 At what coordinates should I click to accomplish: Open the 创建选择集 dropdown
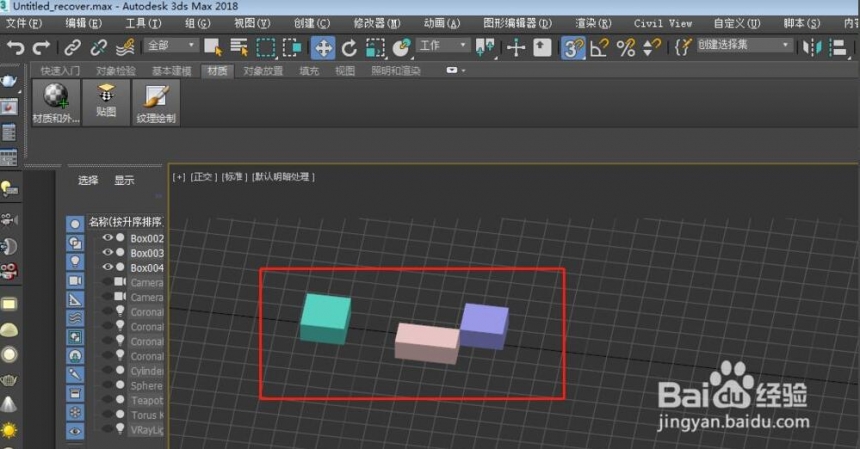pos(744,45)
